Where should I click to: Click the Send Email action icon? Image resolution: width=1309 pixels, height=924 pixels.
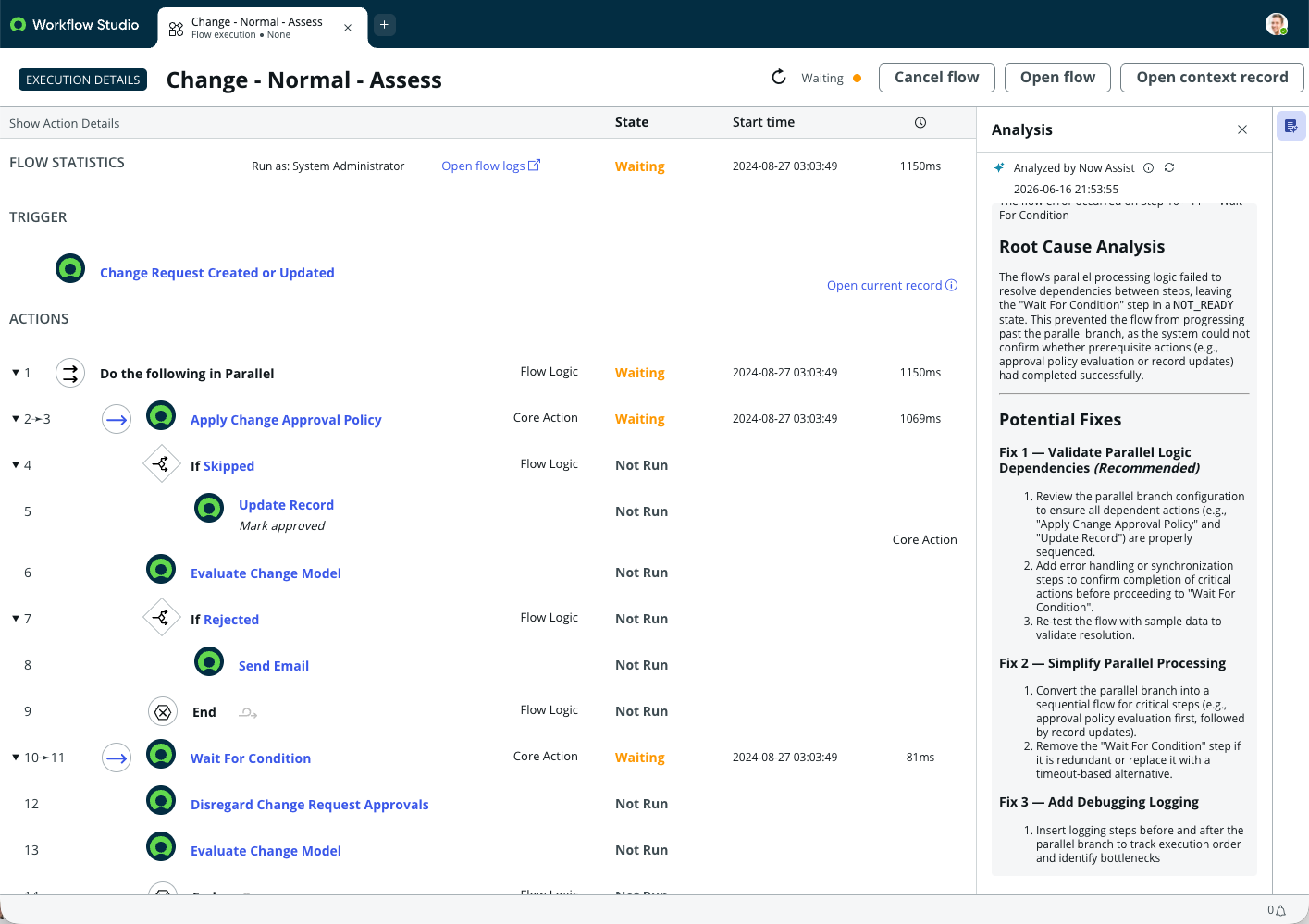(x=209, y=662)
